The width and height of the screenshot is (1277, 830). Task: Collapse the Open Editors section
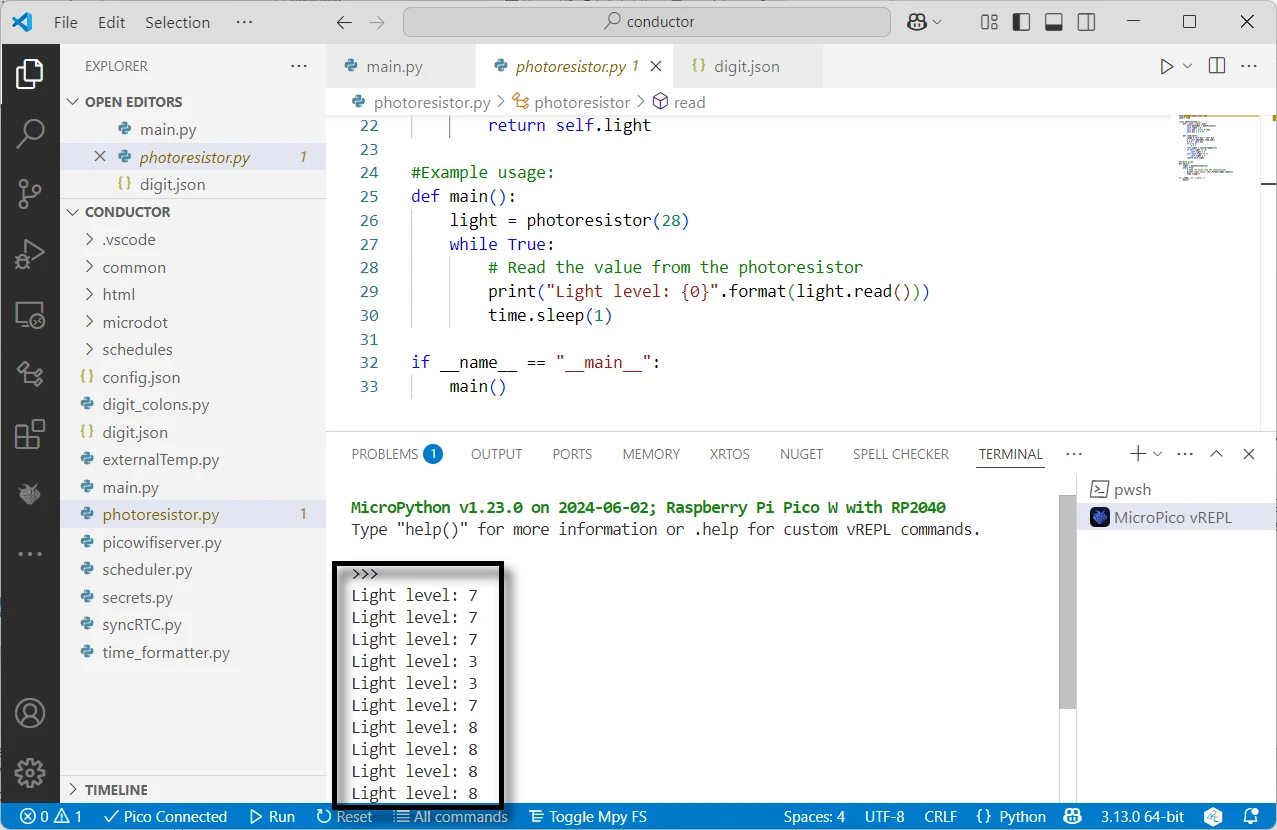click(x=192, y=102)
